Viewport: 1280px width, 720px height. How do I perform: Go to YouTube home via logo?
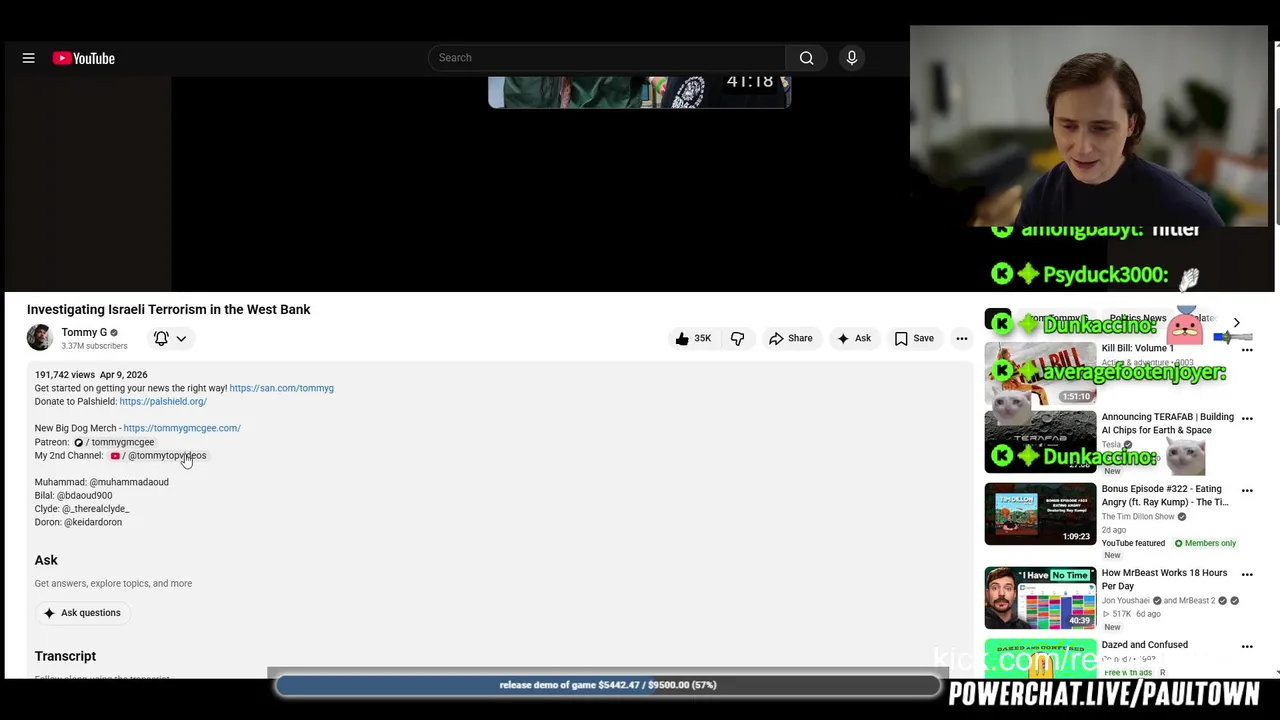[x=84, y=58]
